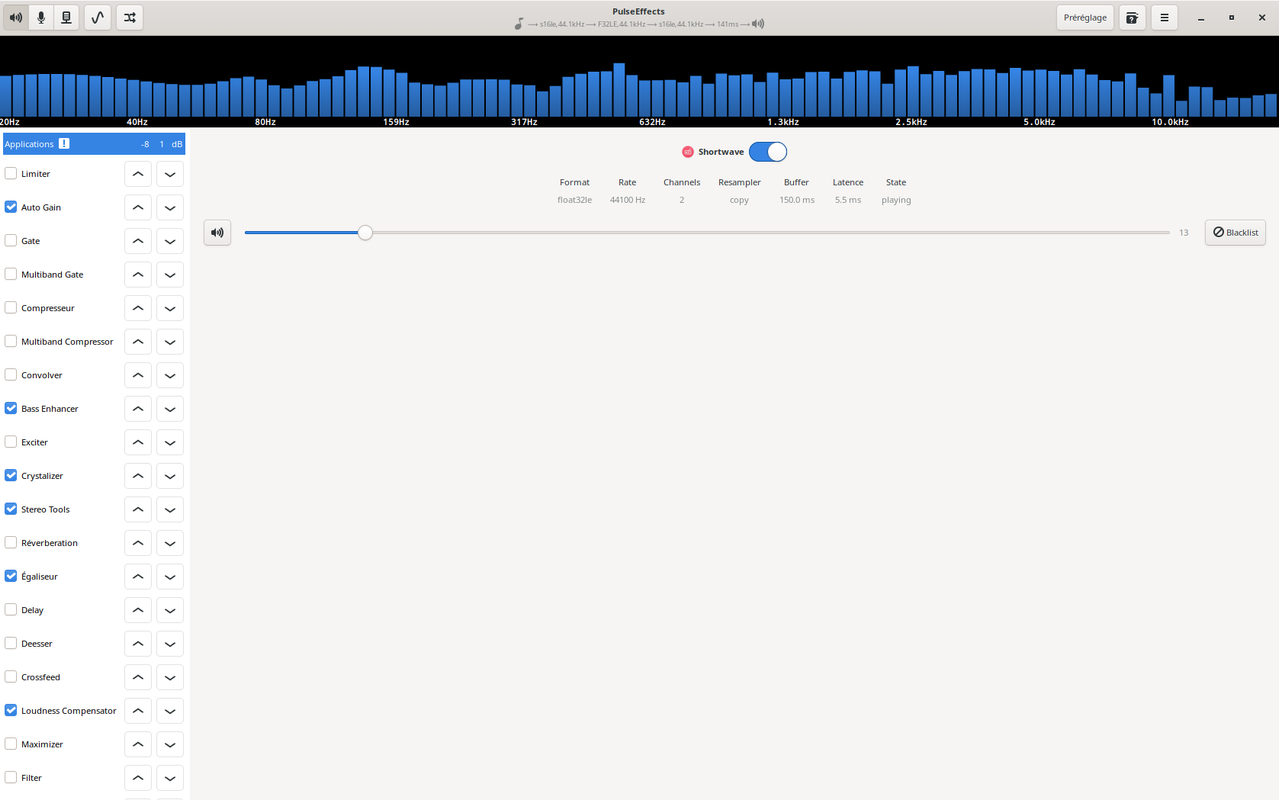Move Exciter up
Viewport: 1279px width, 800px height.
click(x=138, y=442)
